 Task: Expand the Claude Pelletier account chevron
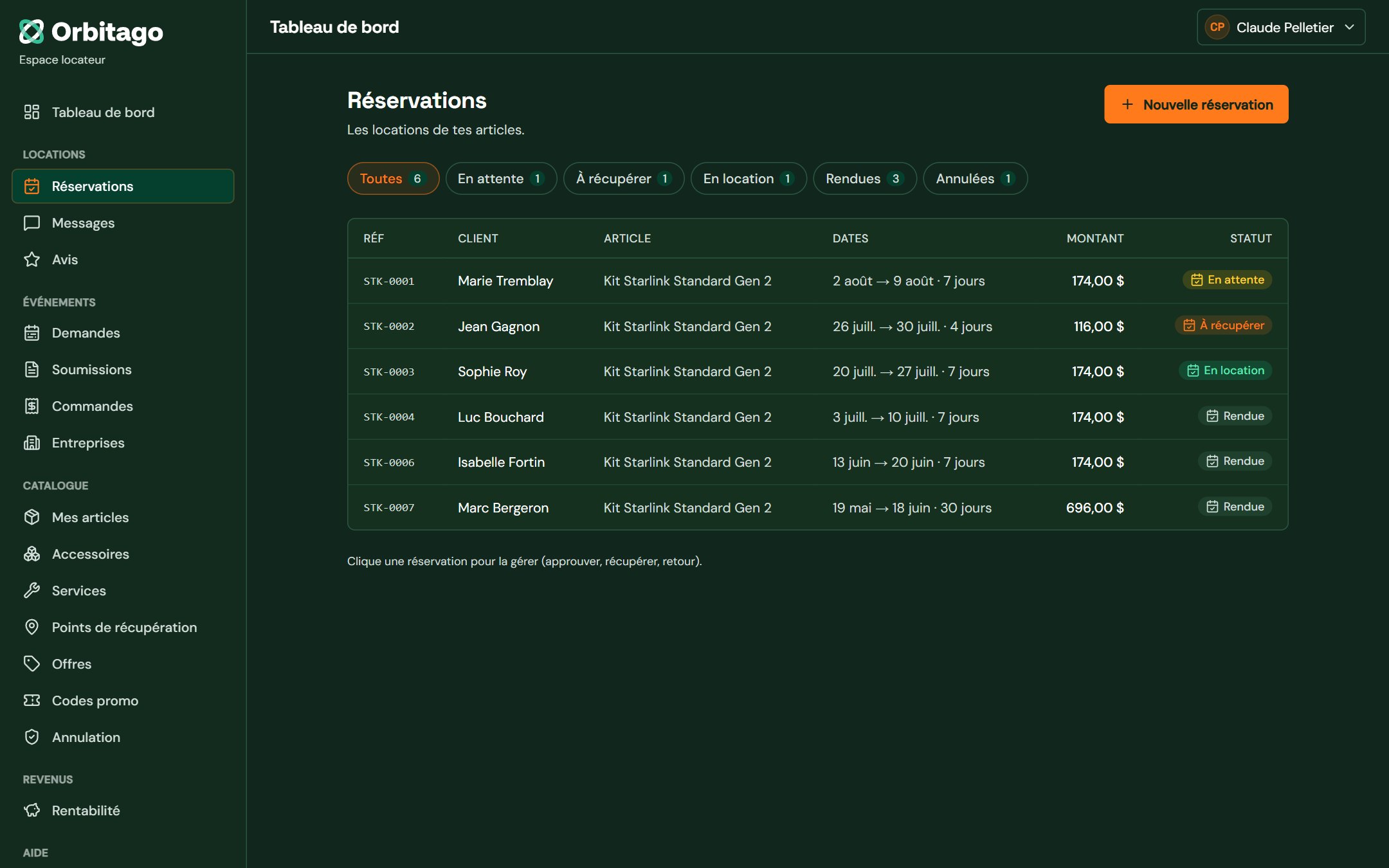coord(1350,27)
